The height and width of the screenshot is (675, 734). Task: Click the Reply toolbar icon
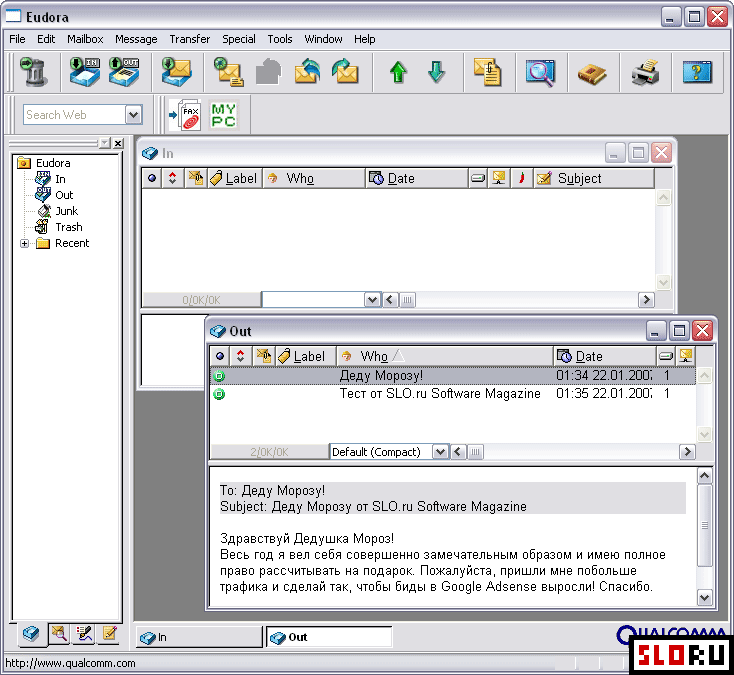(268, 72)
